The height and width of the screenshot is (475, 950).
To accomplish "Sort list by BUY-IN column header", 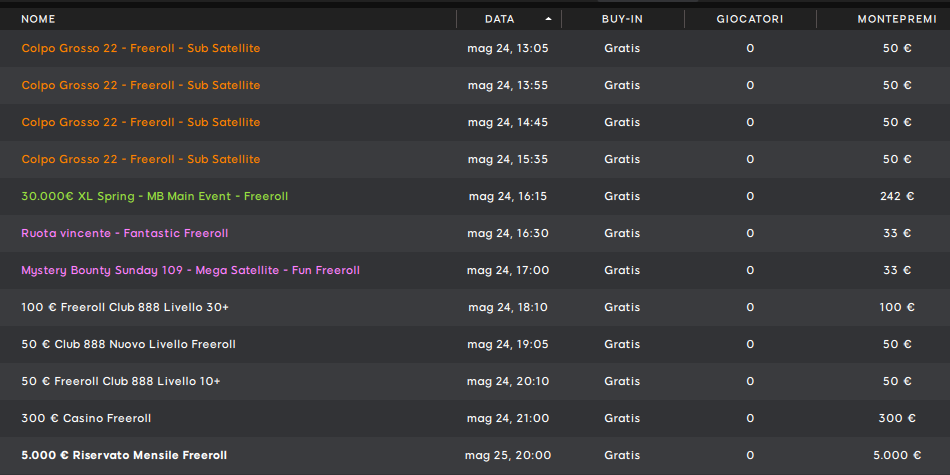I will (x=622, y=19).
